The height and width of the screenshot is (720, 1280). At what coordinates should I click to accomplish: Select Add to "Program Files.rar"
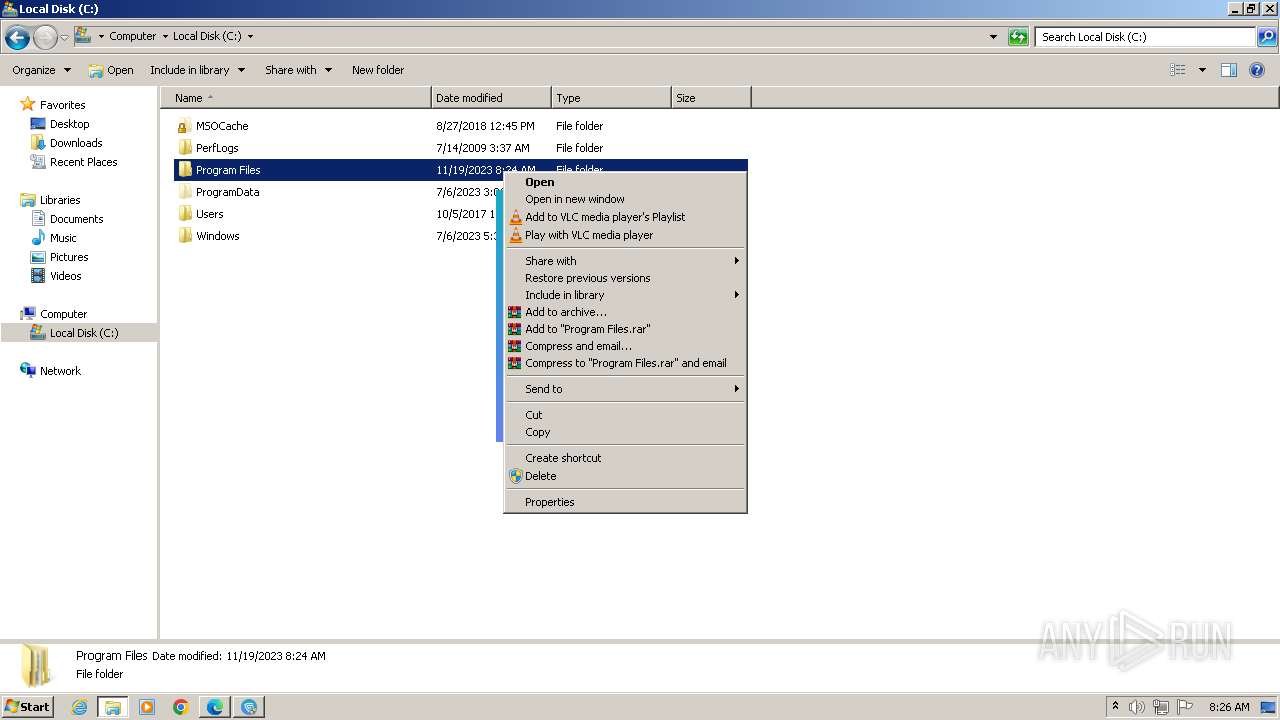[626, 329]
